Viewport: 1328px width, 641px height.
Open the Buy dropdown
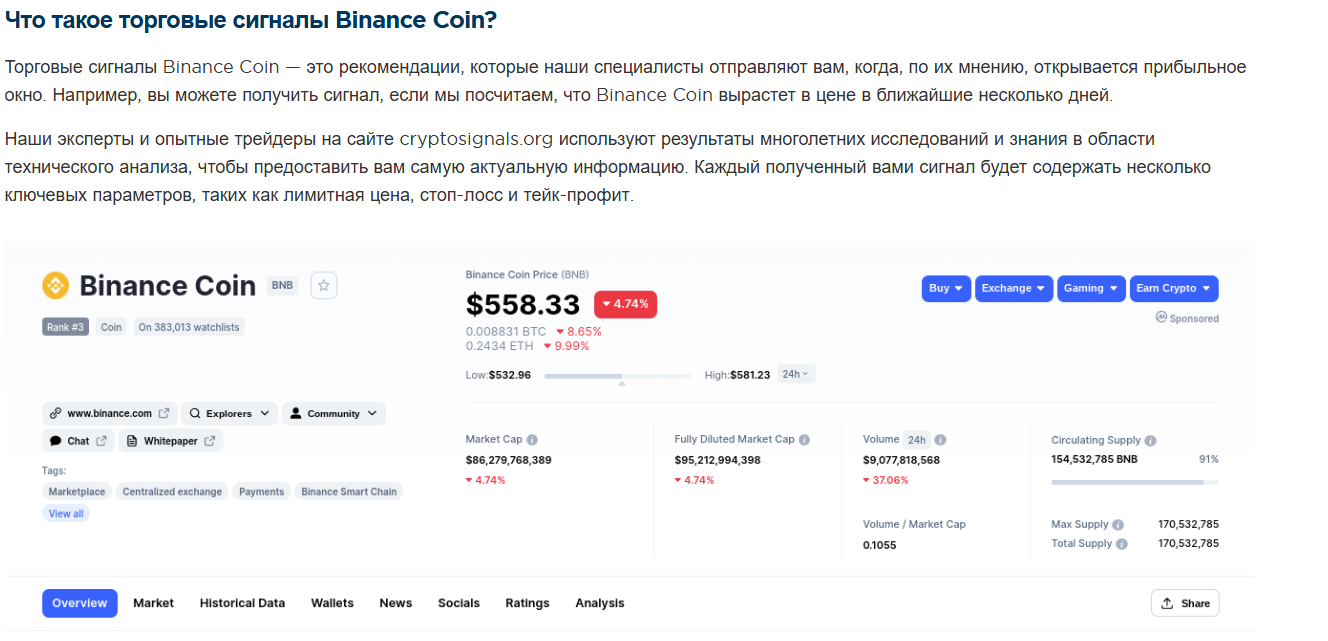945,288
